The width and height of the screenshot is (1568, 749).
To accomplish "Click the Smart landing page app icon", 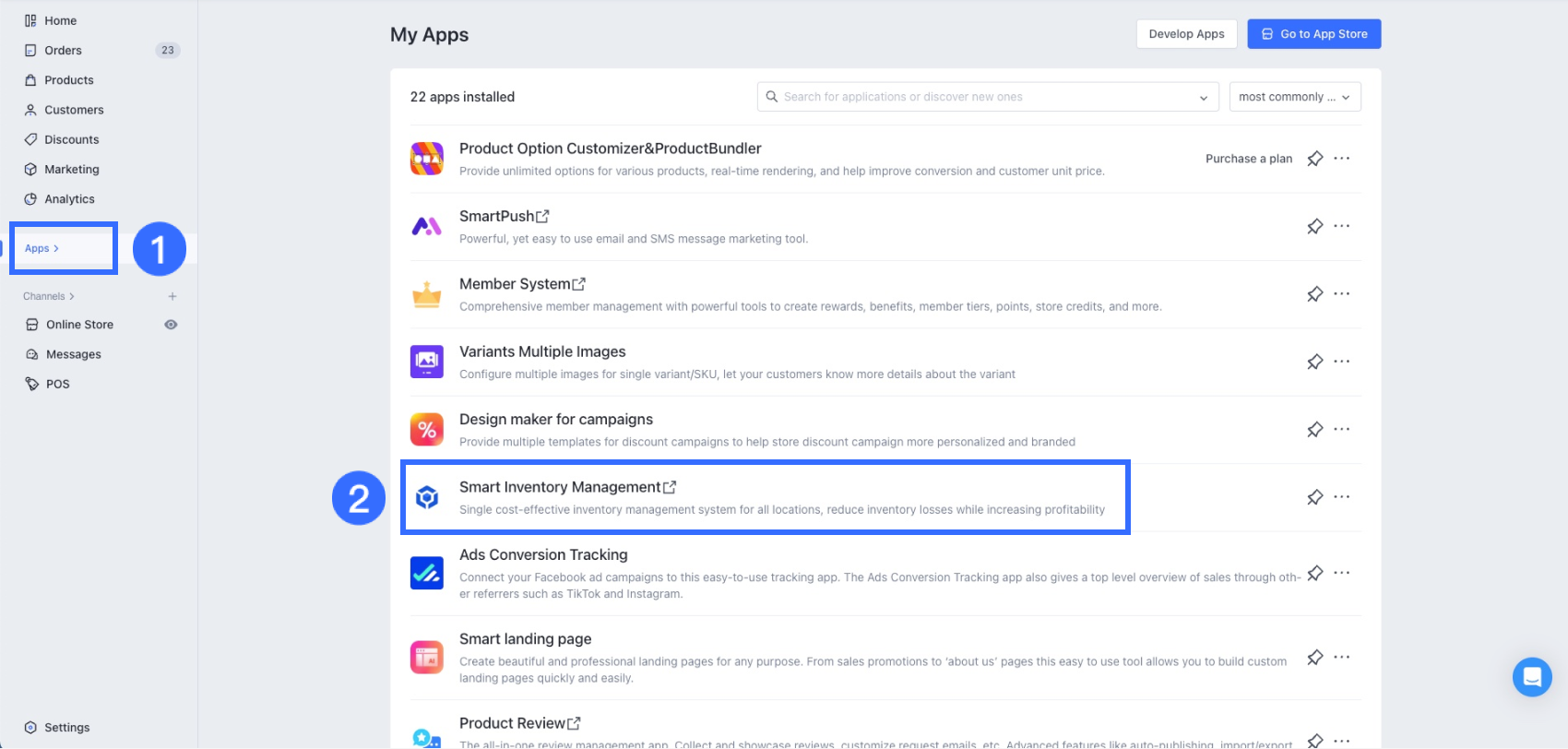I will click(x=426, y=658).
